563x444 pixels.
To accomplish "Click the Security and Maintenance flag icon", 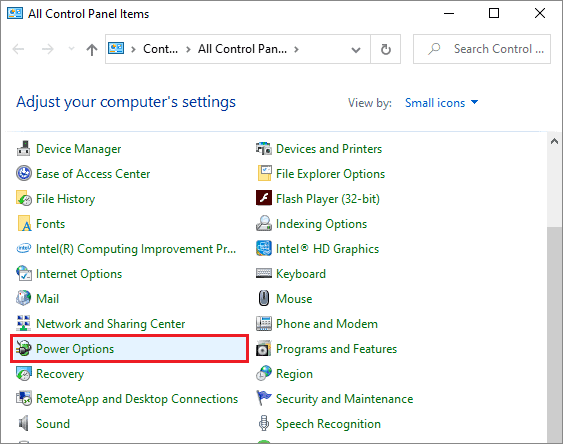I will [x=264, y=398].
